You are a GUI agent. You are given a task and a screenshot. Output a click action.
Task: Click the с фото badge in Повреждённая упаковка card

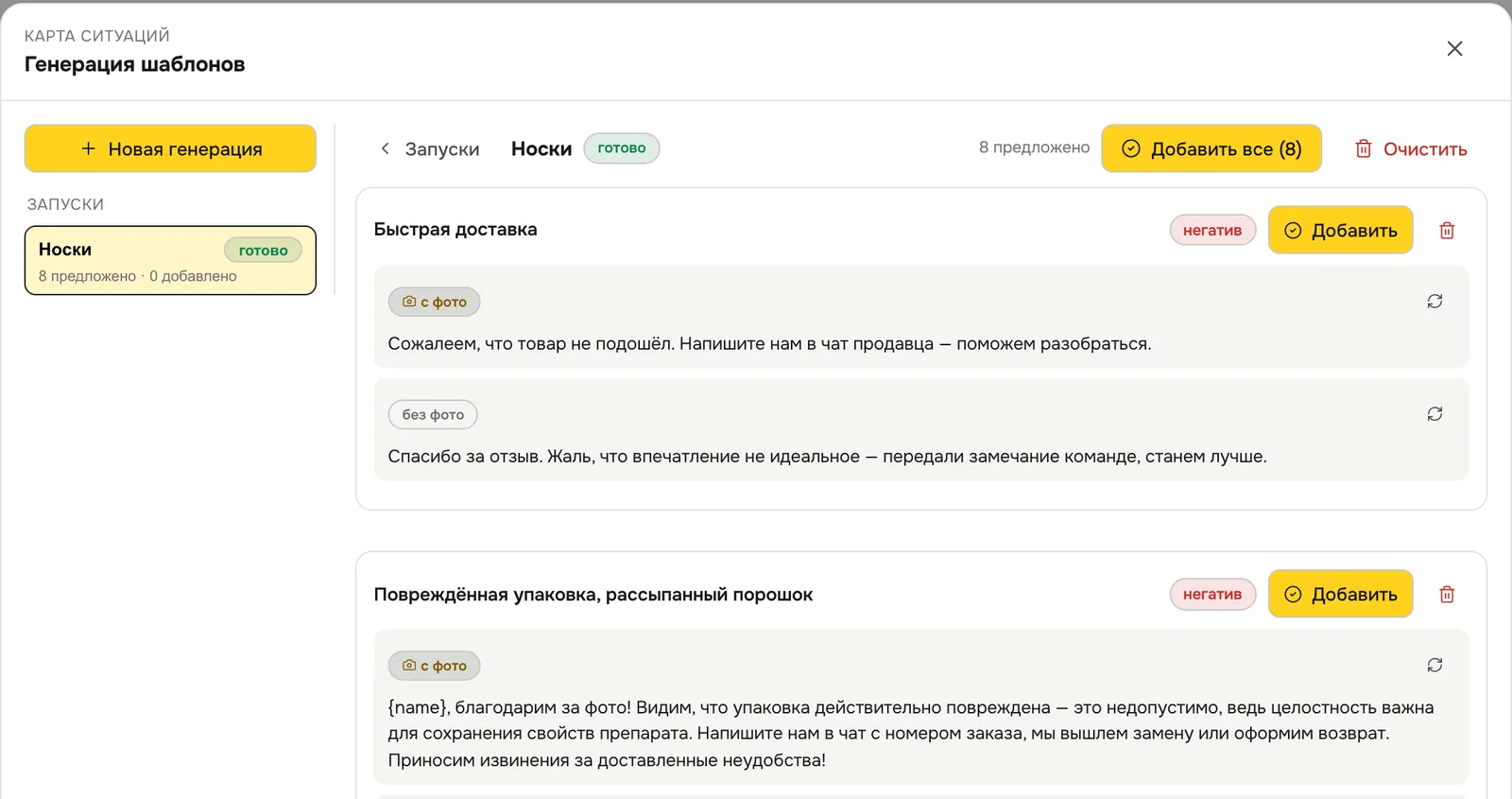(x=434, y=666)
